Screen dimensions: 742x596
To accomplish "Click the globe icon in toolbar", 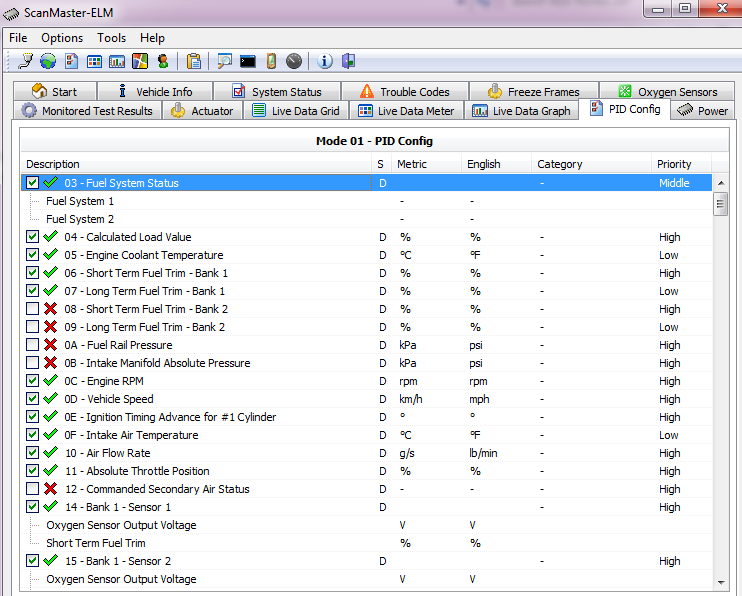I will [x=48, y=62].
